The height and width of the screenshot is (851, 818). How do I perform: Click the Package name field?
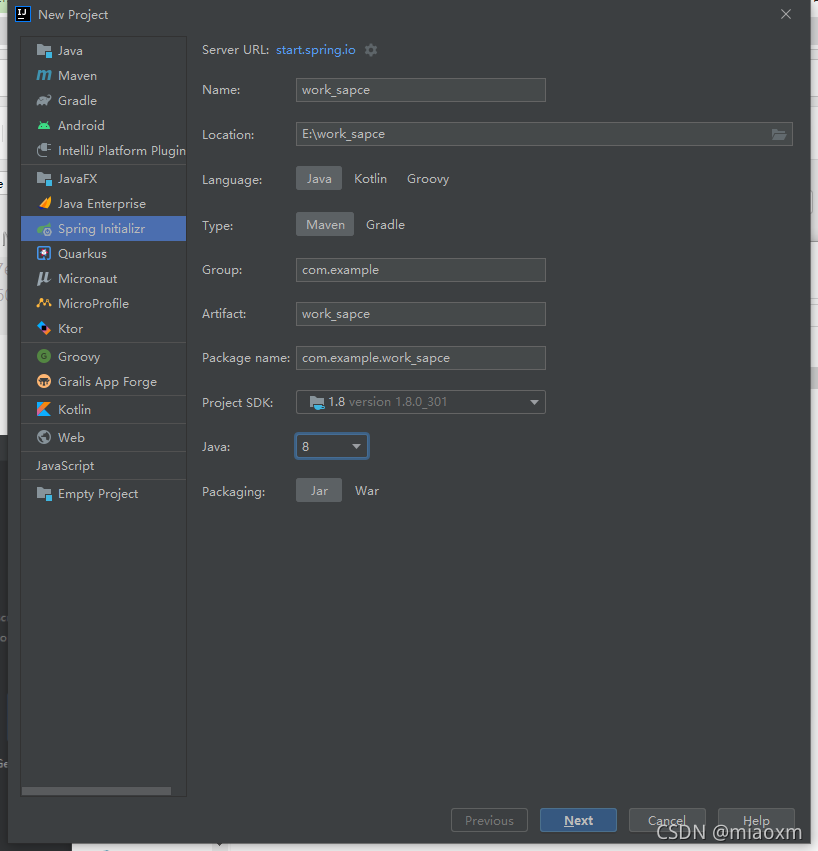(x=421, y=358)
